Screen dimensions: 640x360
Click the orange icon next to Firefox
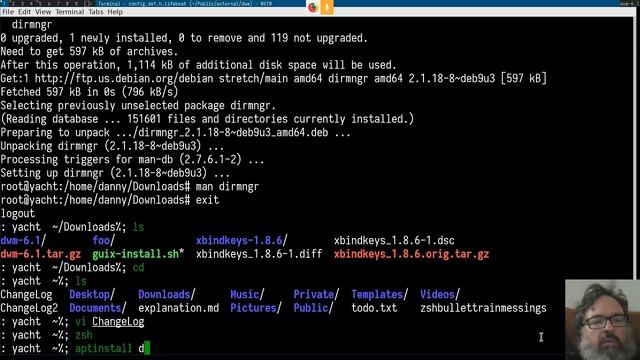tap(327, 7)
